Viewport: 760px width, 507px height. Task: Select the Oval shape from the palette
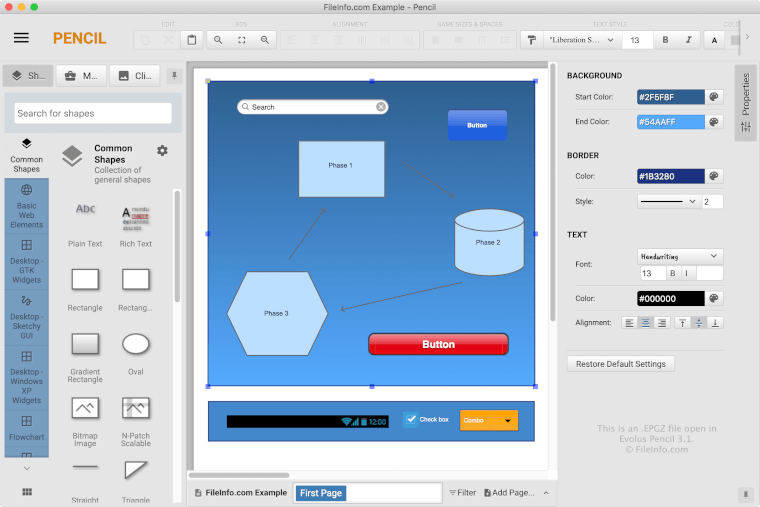136,344
